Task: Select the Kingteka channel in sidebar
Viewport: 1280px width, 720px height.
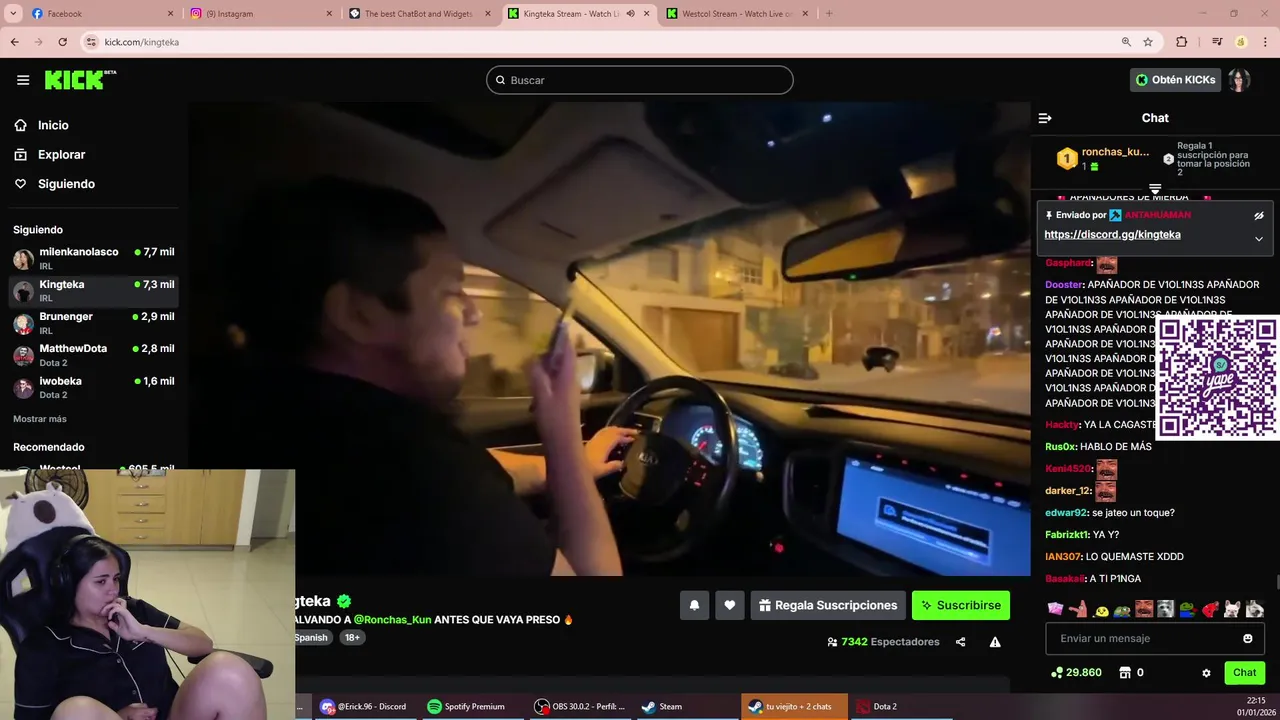Action: click(94, 291)
